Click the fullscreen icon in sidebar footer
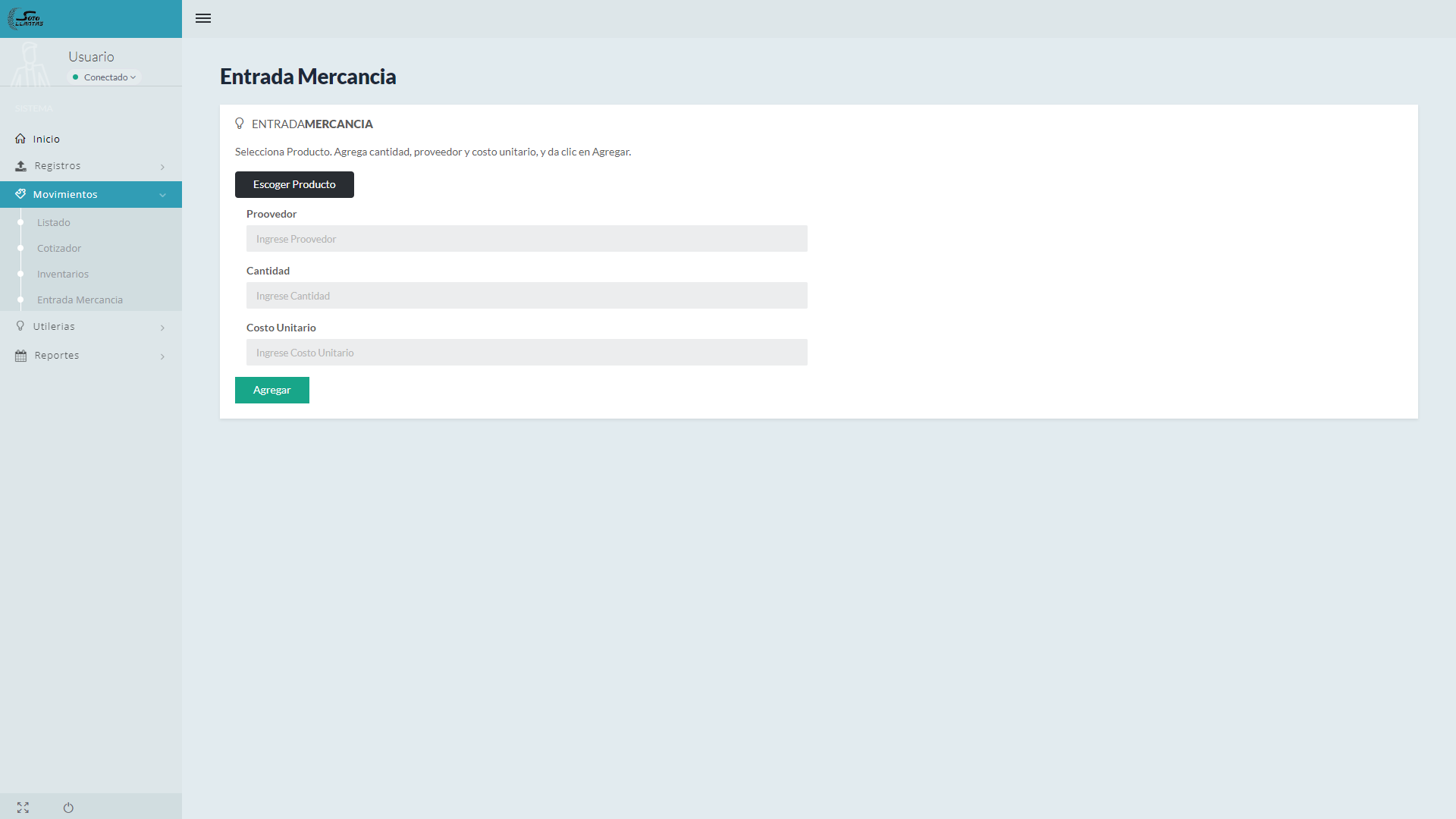 (x=23, y=808)
